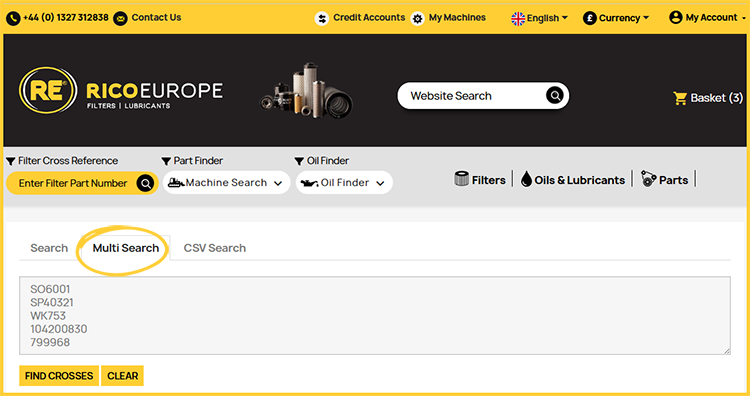Screen dimensions: 750x396
Task: Click the 799968 part number line
Action: pyautogui.click(x=50, y=343)
